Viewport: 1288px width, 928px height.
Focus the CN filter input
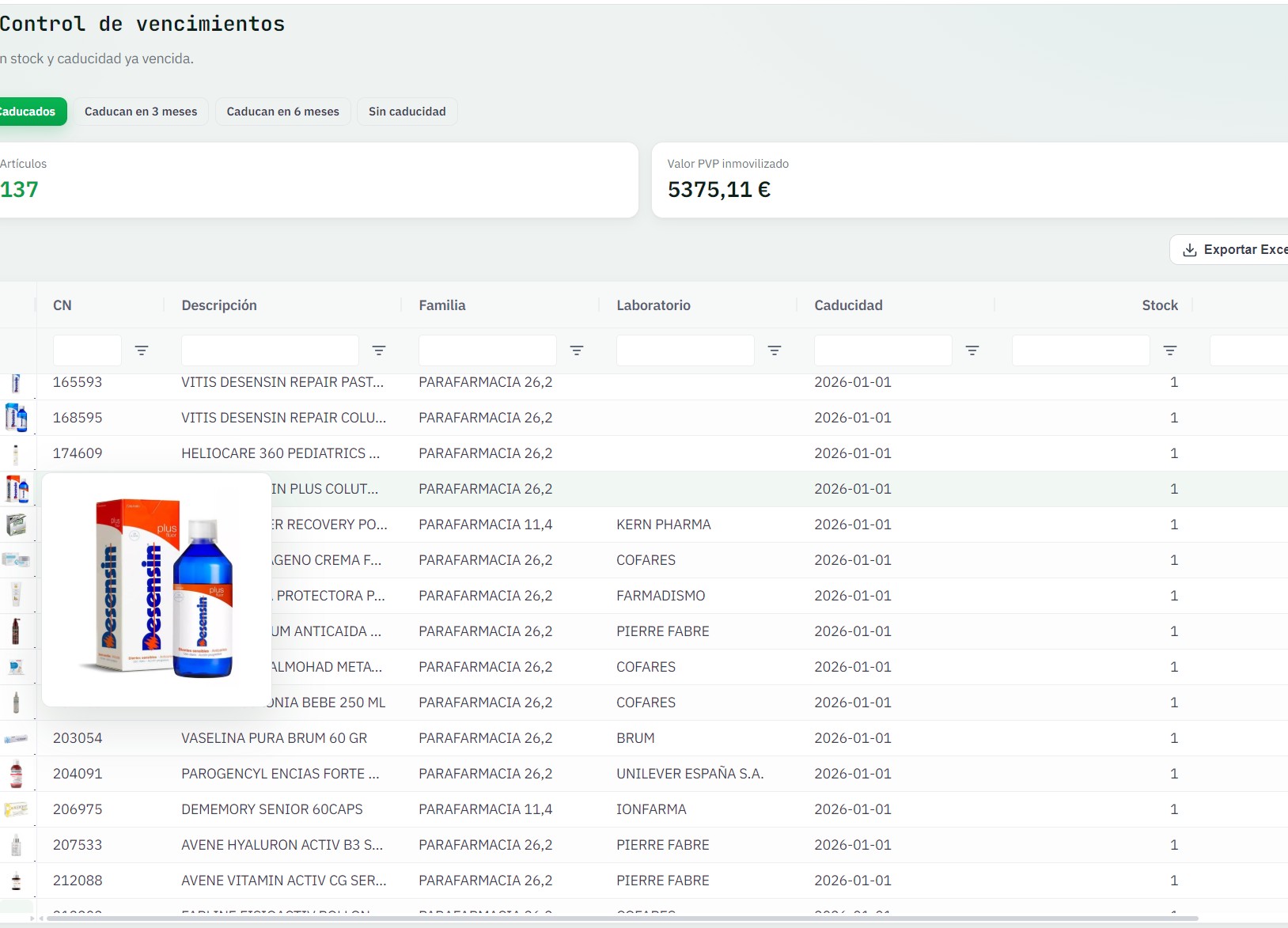pyautogui.click(x=87, y=350)
